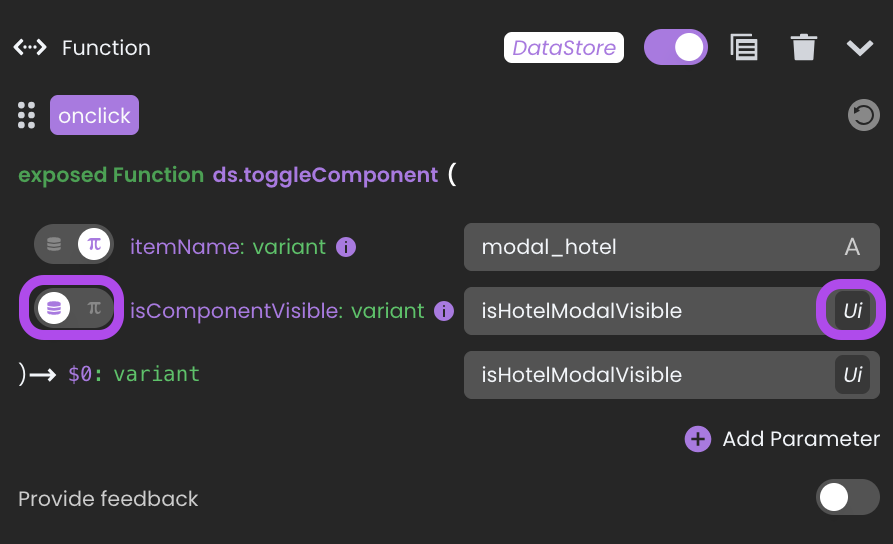Open the Ui selector on the $0 return field
Image resolution: width=893 pixels, height=544 pixels.
click(x=852, y=375)
